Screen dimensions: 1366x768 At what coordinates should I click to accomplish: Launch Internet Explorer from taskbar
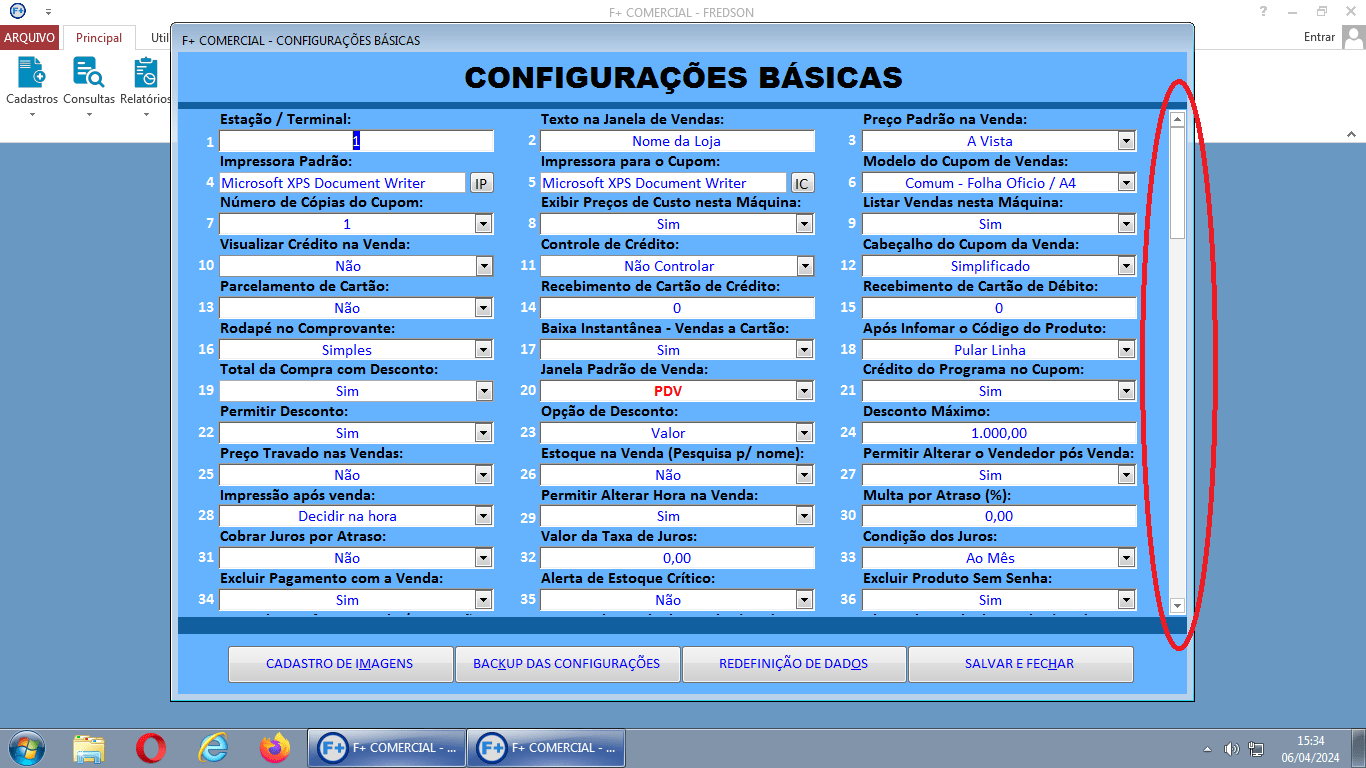(213, 747)
